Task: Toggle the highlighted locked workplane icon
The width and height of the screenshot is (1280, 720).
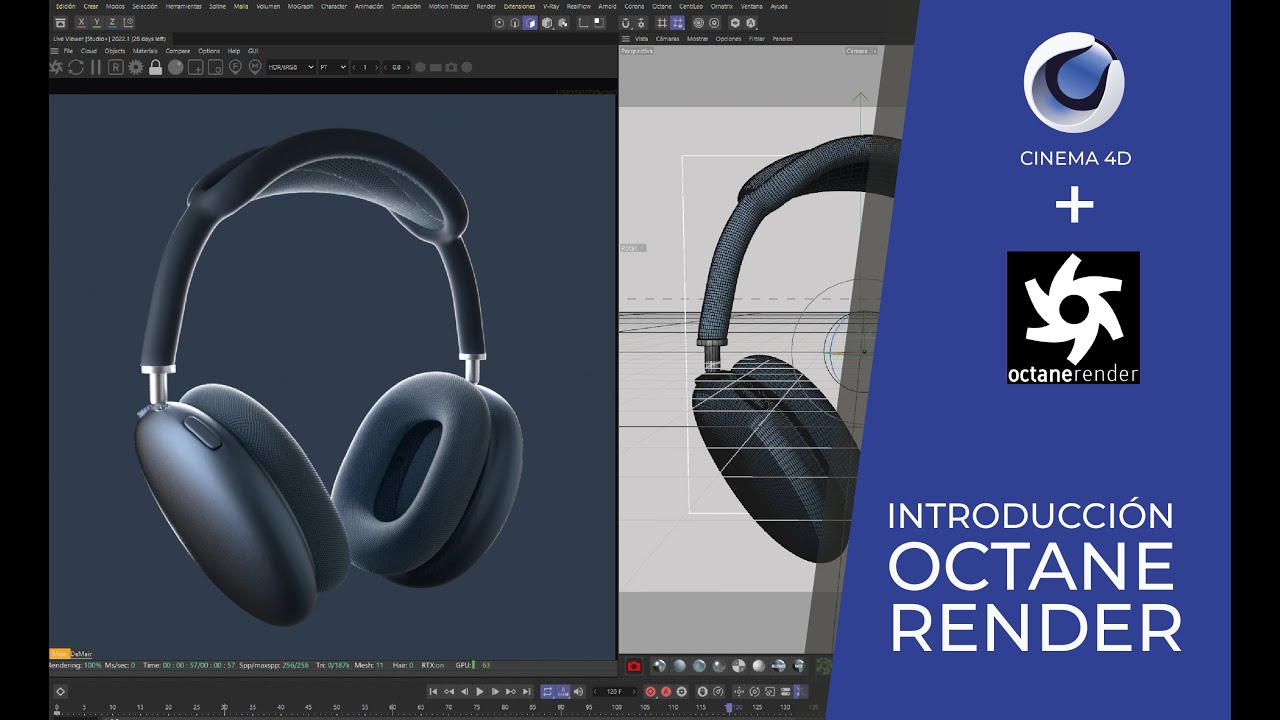Action: coord(677,23)
